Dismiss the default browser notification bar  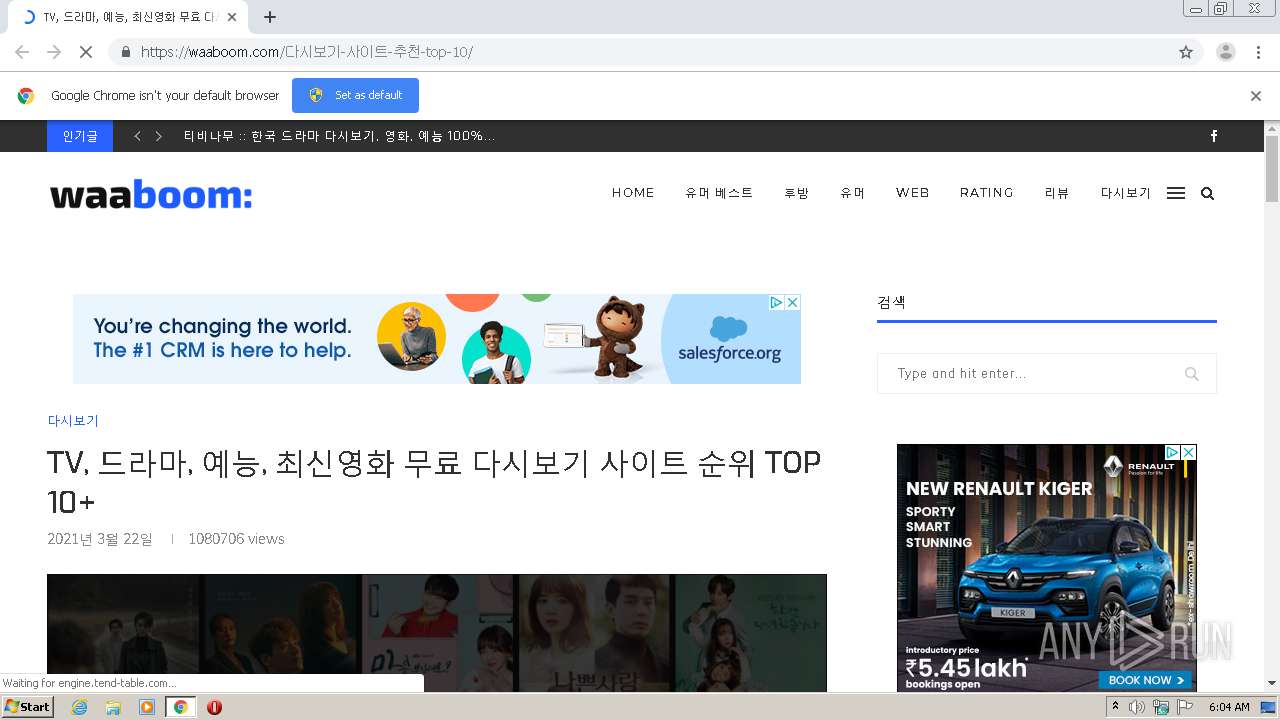1256,96
